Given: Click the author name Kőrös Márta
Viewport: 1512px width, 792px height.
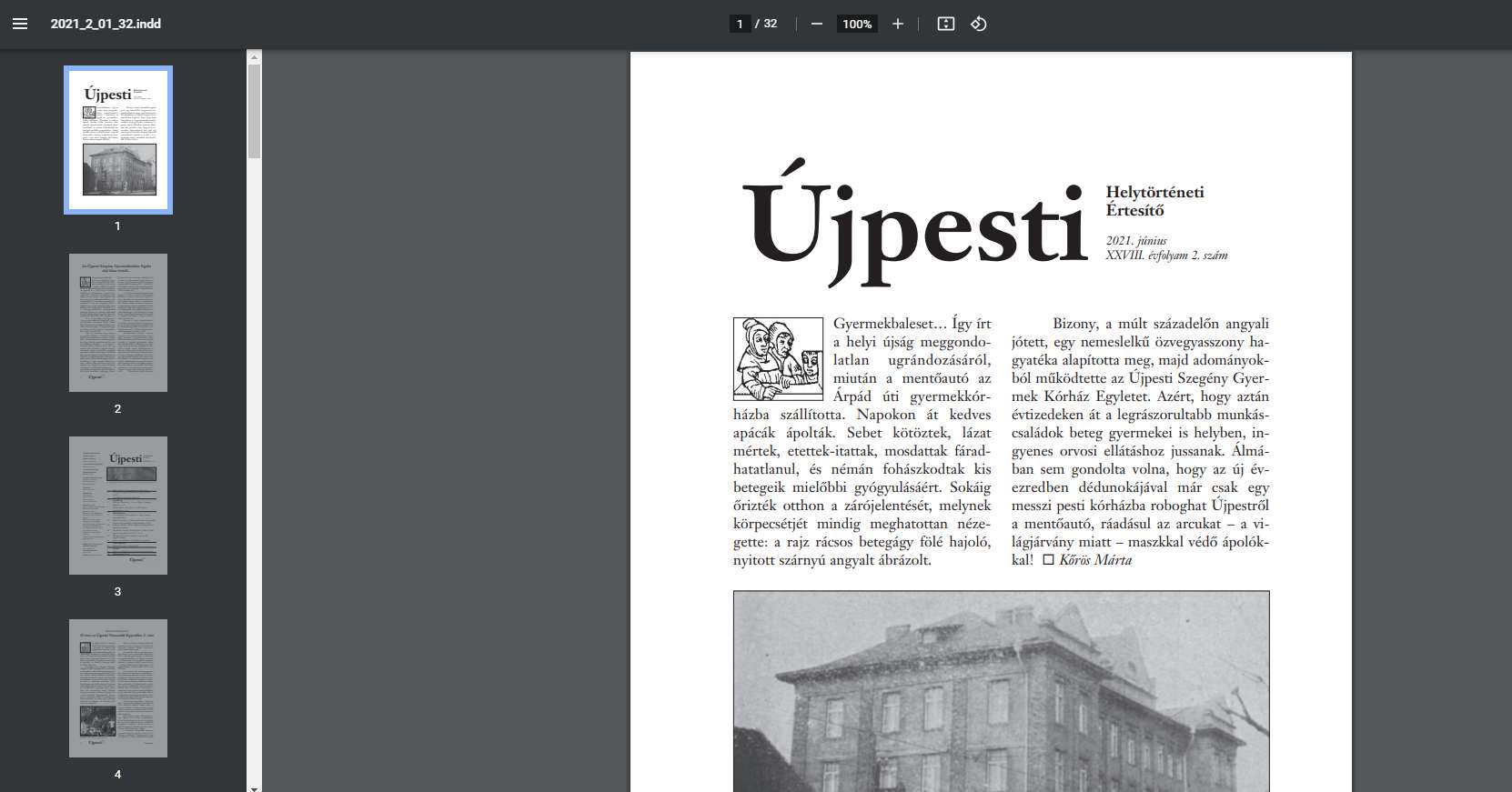Looking at the screenshot, I should [1095, 560].
